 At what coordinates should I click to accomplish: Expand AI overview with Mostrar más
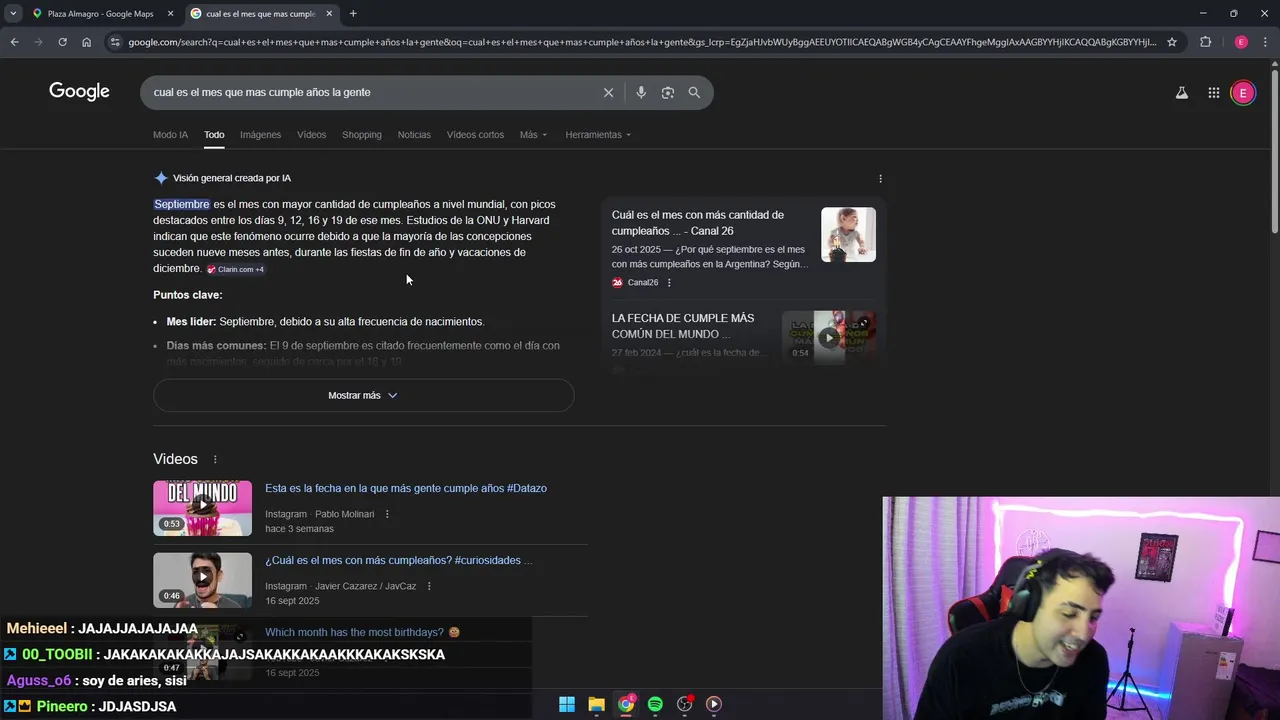tap(363, 395)
